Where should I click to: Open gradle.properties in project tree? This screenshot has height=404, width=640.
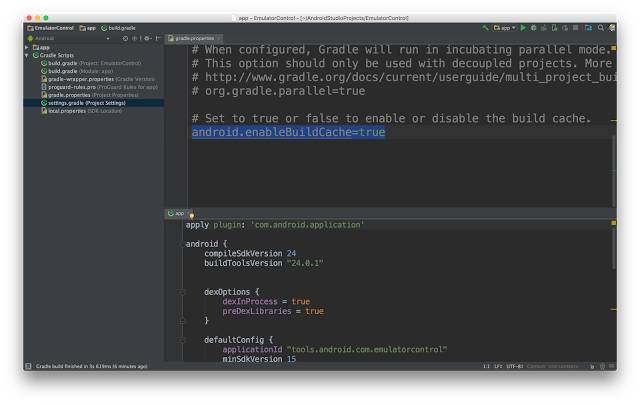coord(90,95)
